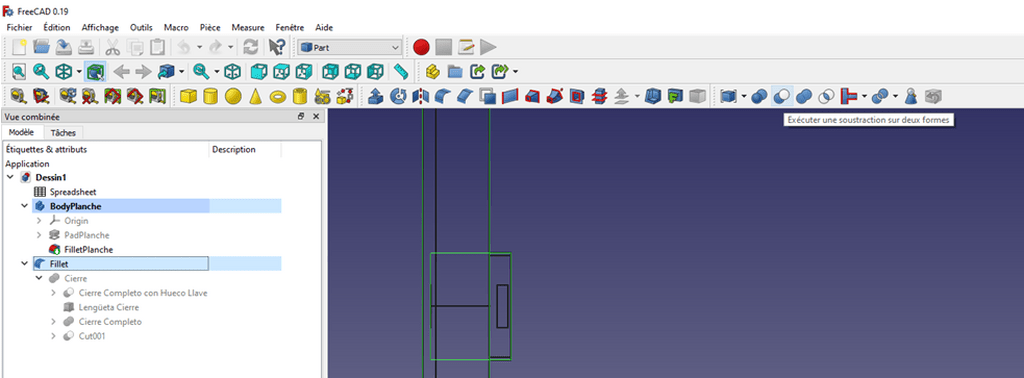Viewport: 1024px width, 378px height.
Task: Open the Pièce menu
Action: [209, 27]
